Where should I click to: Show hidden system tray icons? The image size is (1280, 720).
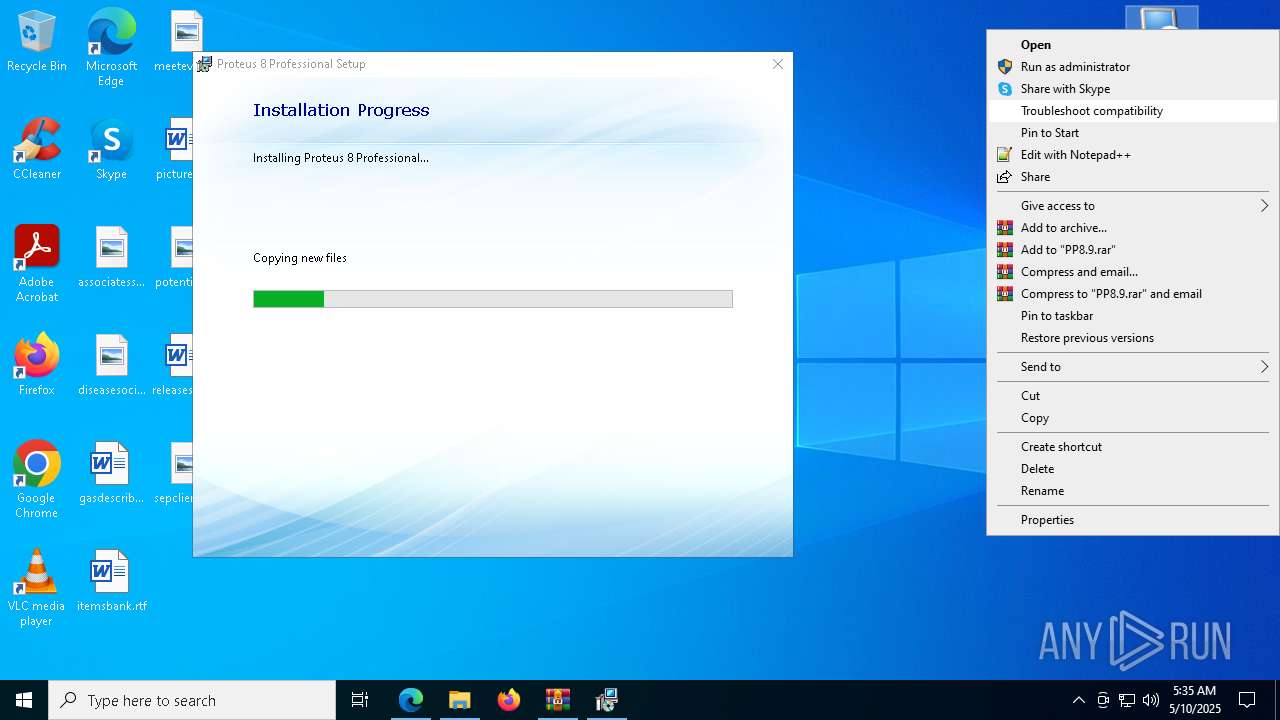1078,700
